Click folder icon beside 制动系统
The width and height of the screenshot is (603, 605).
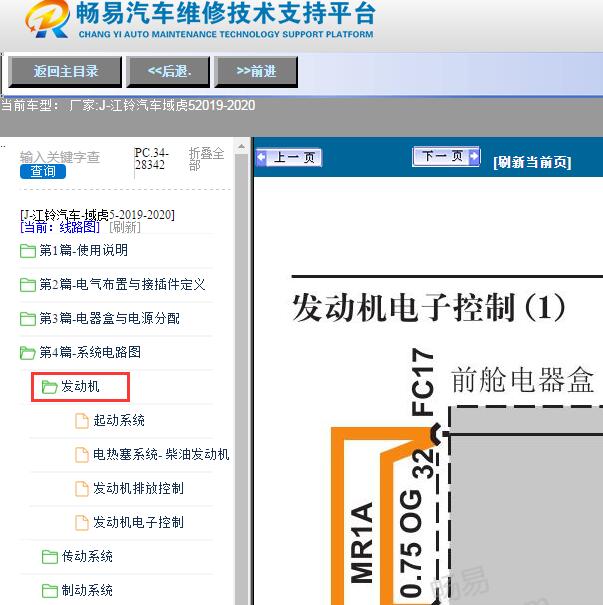point(49,591)
